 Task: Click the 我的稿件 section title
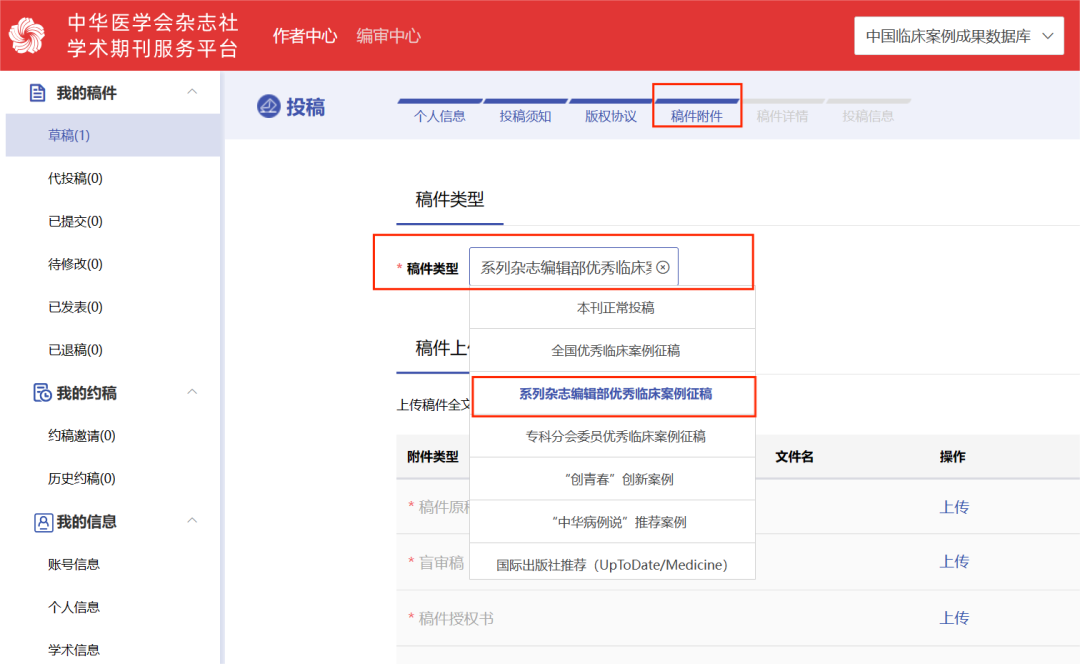coord(86,93)
